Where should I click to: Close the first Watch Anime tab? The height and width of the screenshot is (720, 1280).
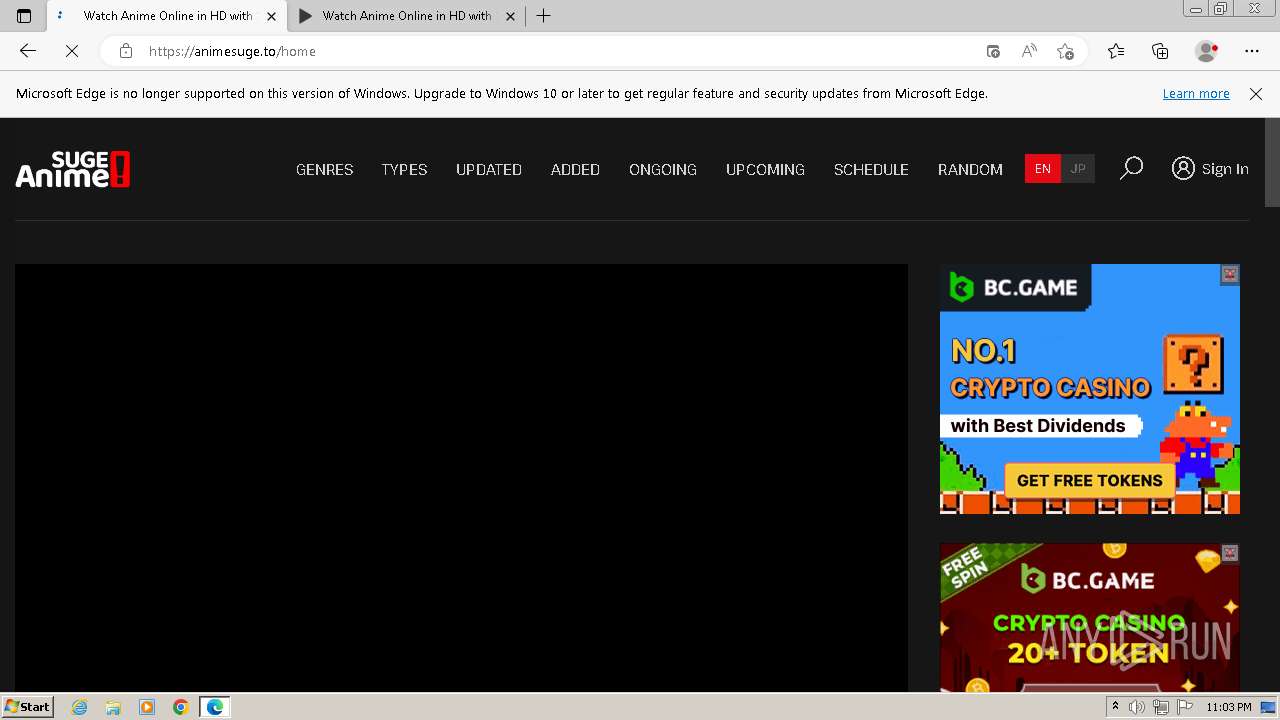(x=271, y=16)
